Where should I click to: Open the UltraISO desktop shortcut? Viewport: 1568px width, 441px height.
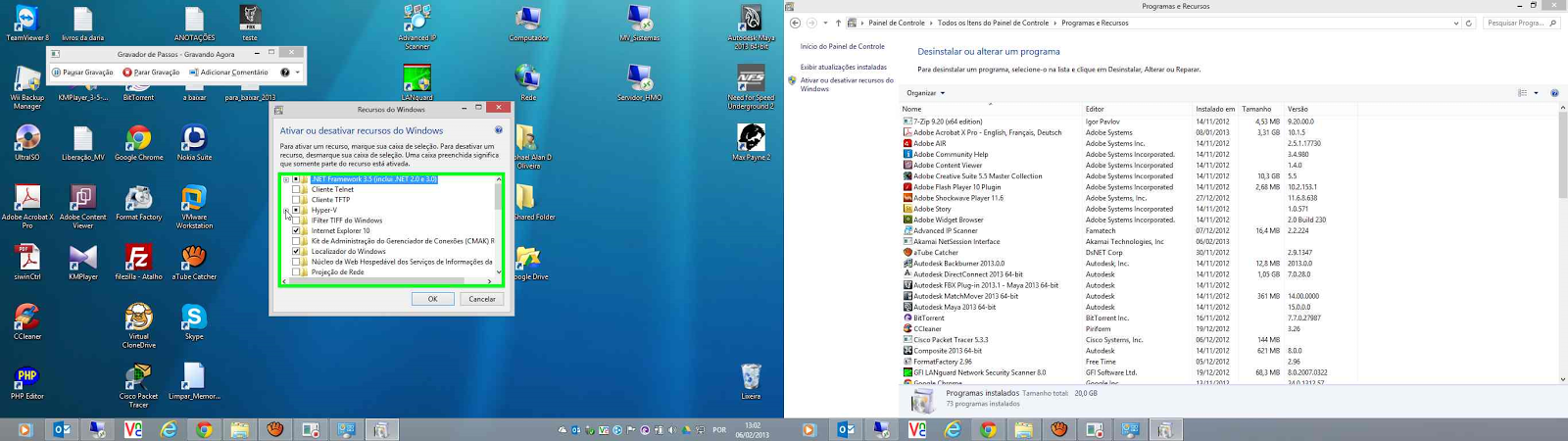(27, 143)
